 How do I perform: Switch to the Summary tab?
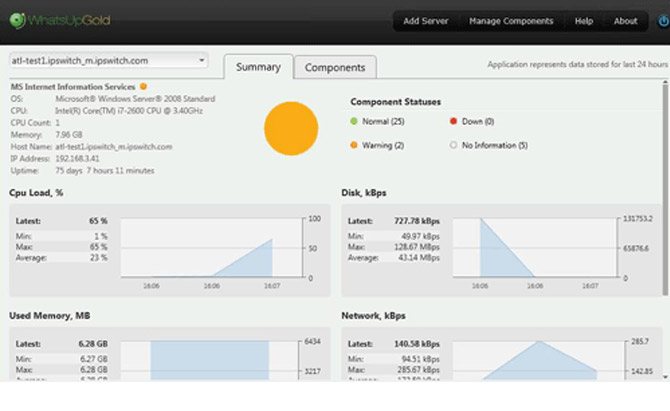(x=259, y=67)
